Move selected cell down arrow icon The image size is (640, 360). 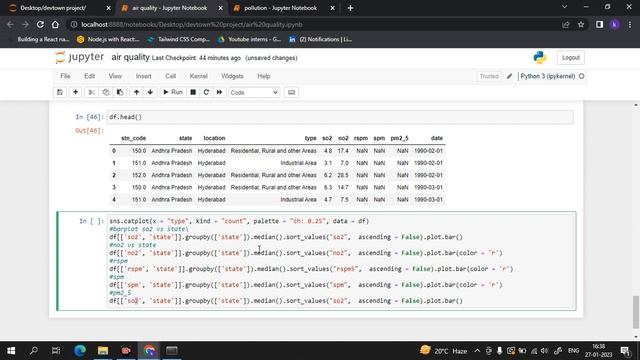click(151, 92)
